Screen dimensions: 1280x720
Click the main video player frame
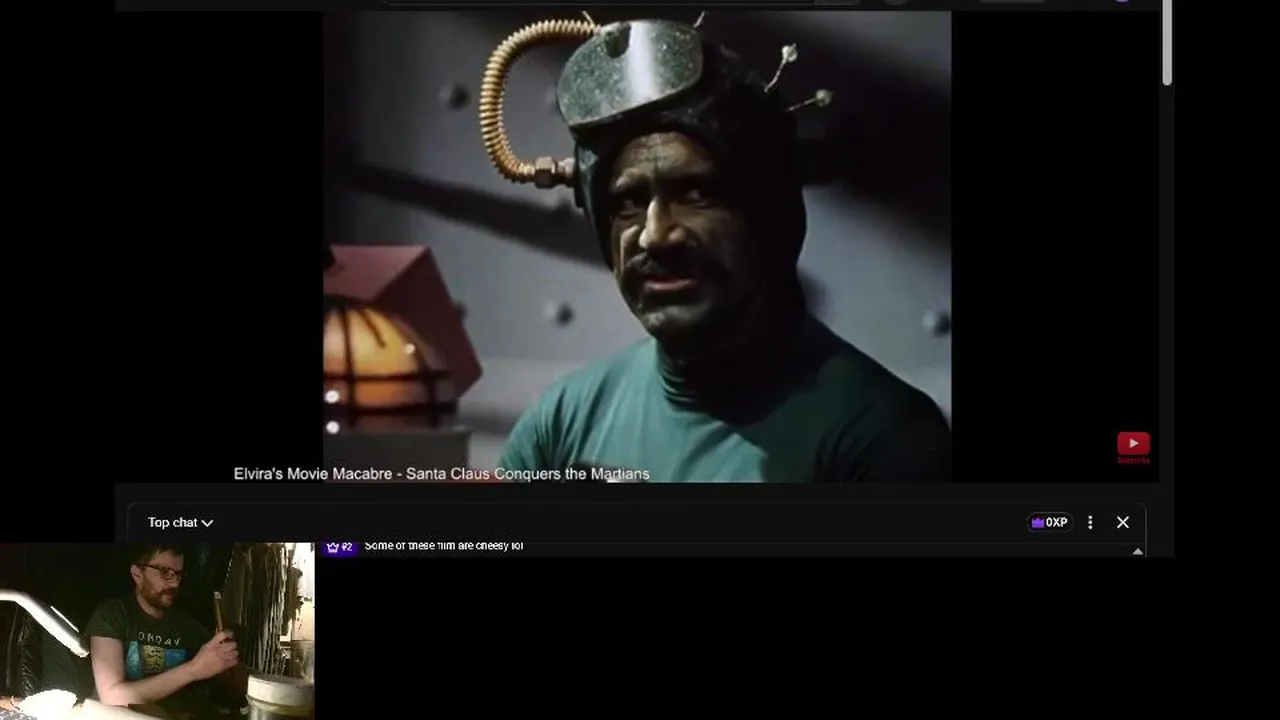click(x=637, y=246)
